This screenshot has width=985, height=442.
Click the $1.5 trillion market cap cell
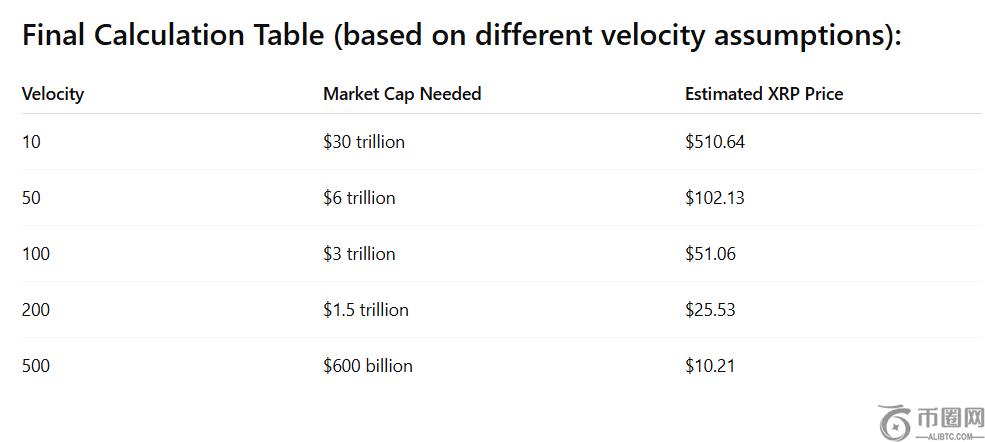[x=366, y=310]
